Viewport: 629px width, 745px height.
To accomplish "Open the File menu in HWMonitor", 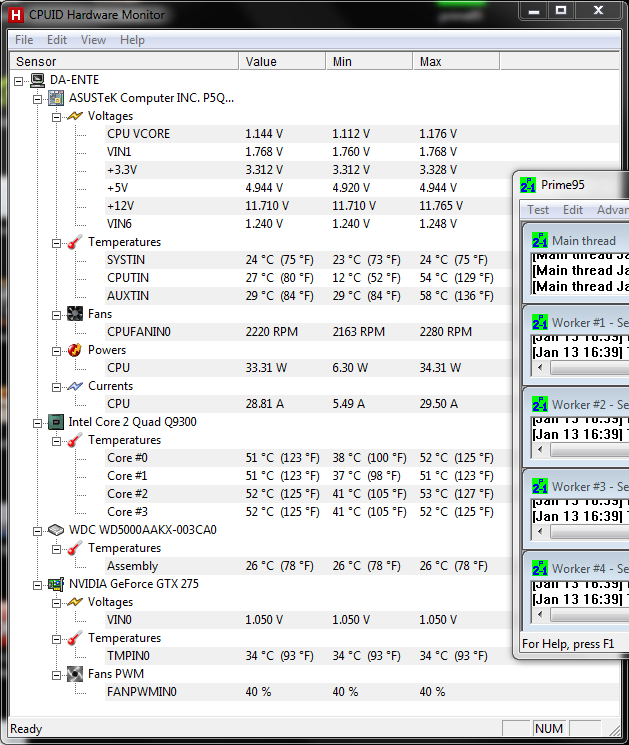I will pyautogui.click(x=24, y=40).
